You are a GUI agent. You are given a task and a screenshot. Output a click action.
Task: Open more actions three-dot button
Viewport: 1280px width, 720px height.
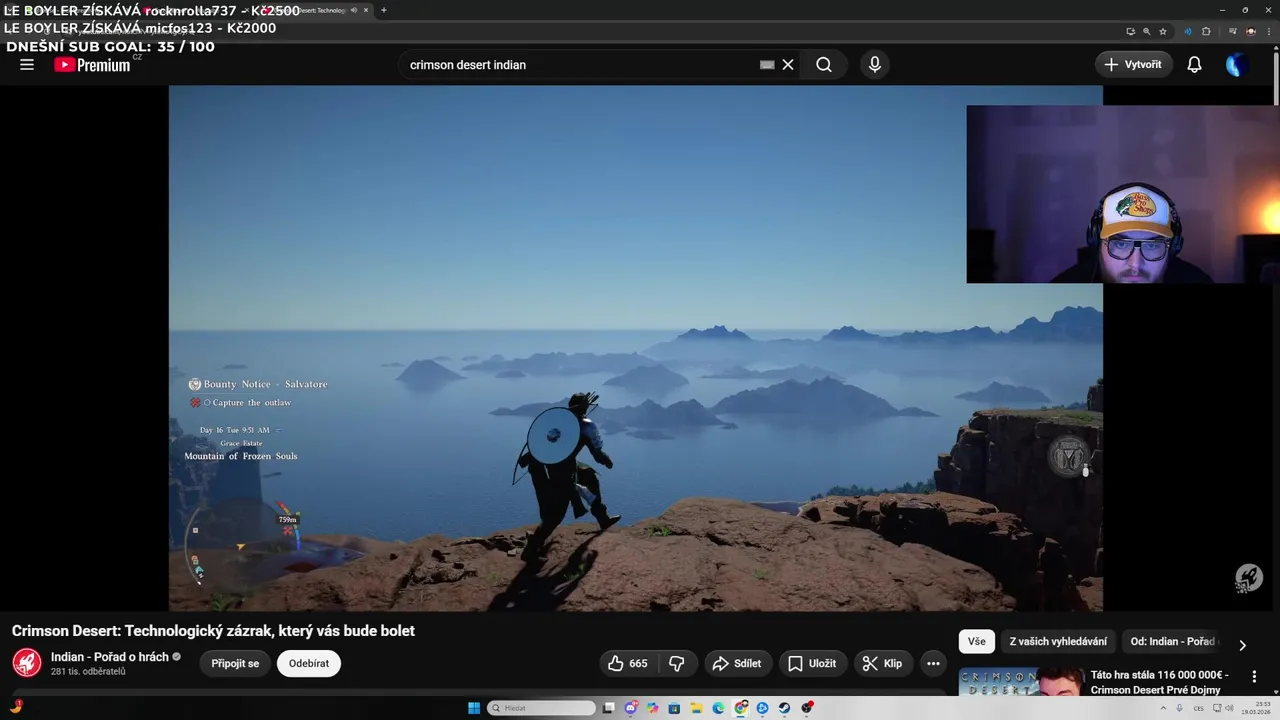(x=933, y=663)
